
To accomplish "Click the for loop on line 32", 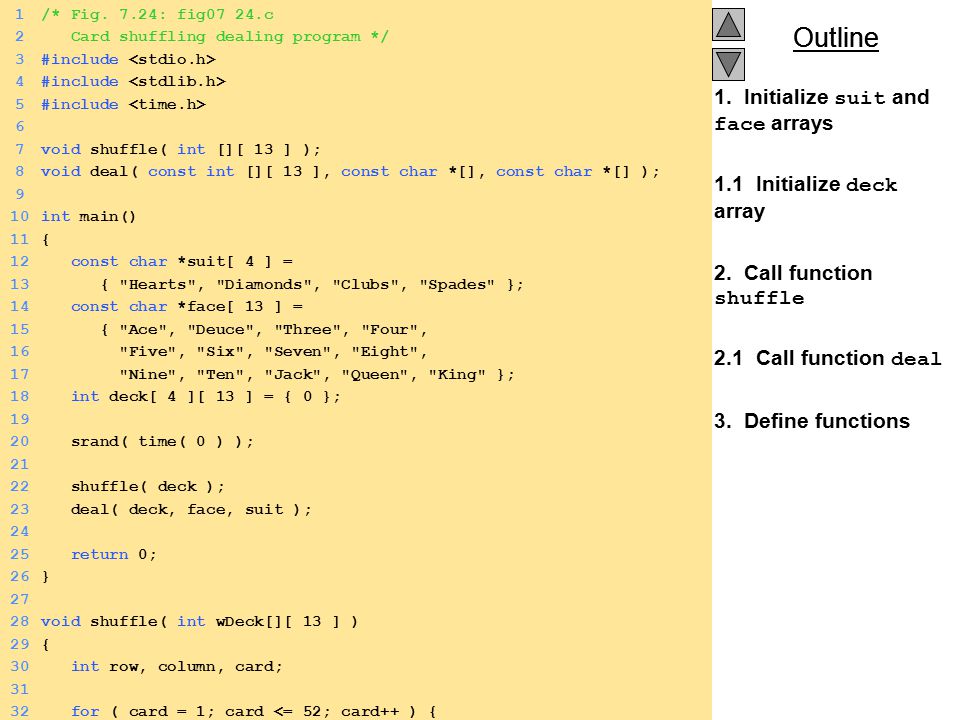I will point(254,711).
